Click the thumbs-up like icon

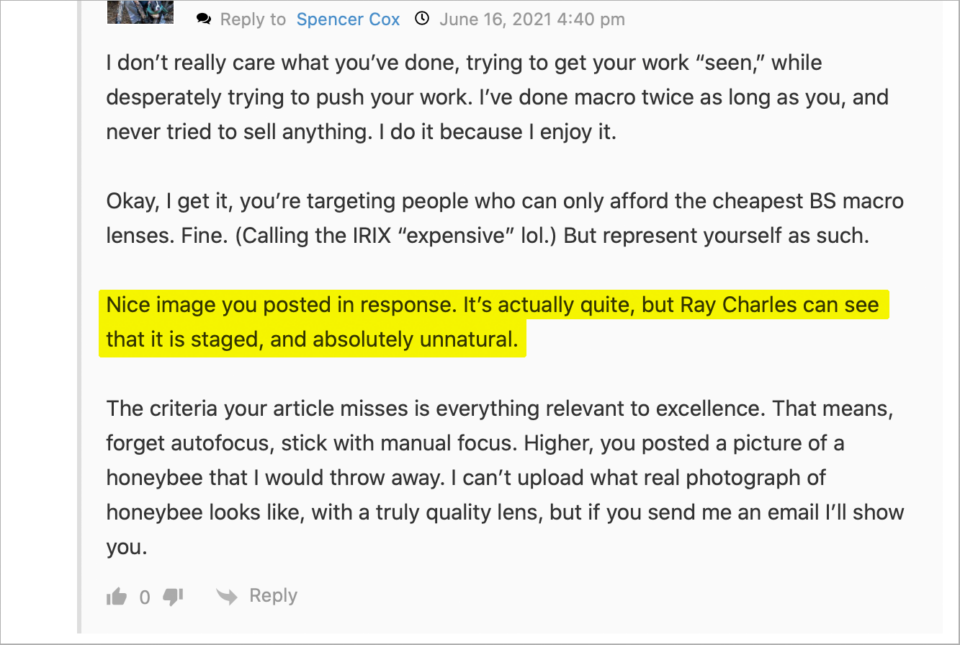pyautogui.click(x=117, y=597)
